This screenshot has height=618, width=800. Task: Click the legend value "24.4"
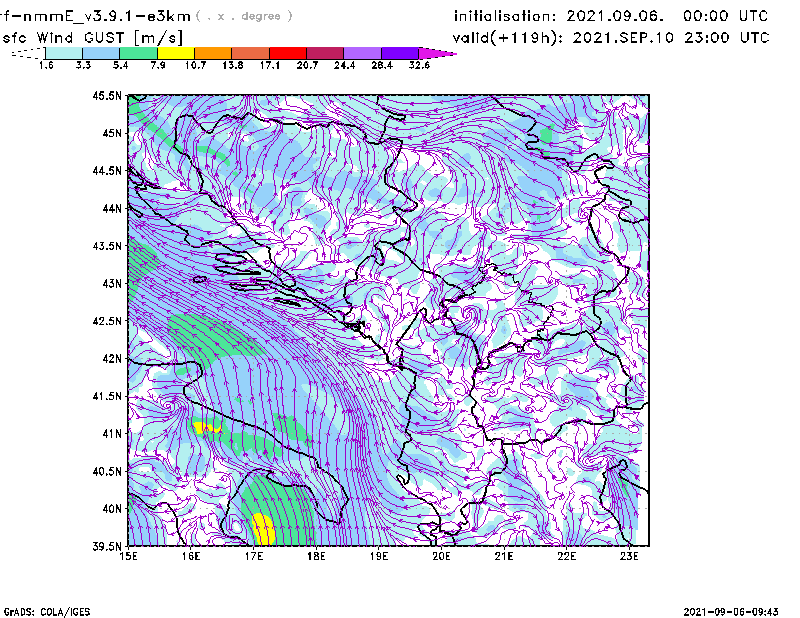[x=344, y=65]
